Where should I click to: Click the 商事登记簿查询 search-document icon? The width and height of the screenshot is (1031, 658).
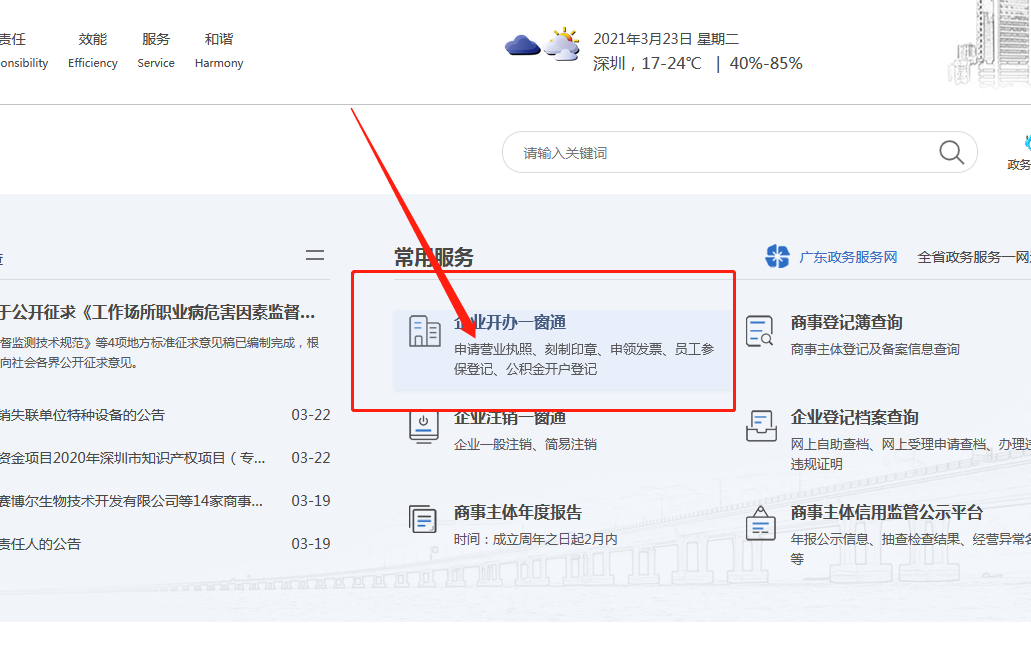762,330
